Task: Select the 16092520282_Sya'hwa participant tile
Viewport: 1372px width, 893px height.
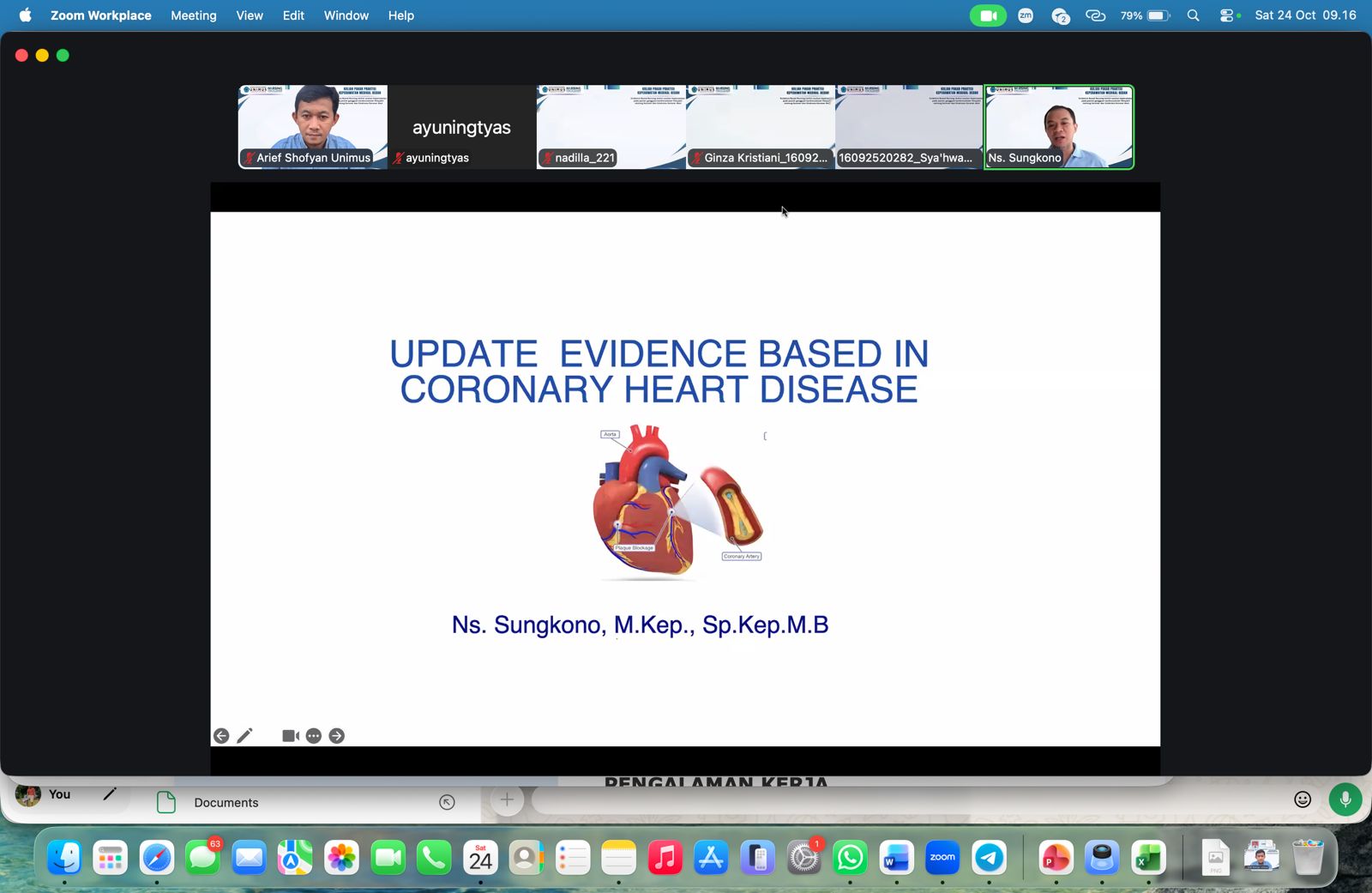Action: pyautogui.click(x=910, y=127)
